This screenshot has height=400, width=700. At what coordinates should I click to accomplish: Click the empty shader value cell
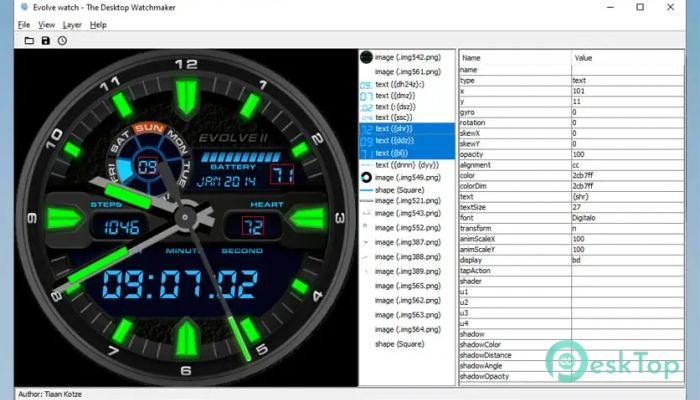[x=628, y=281]
